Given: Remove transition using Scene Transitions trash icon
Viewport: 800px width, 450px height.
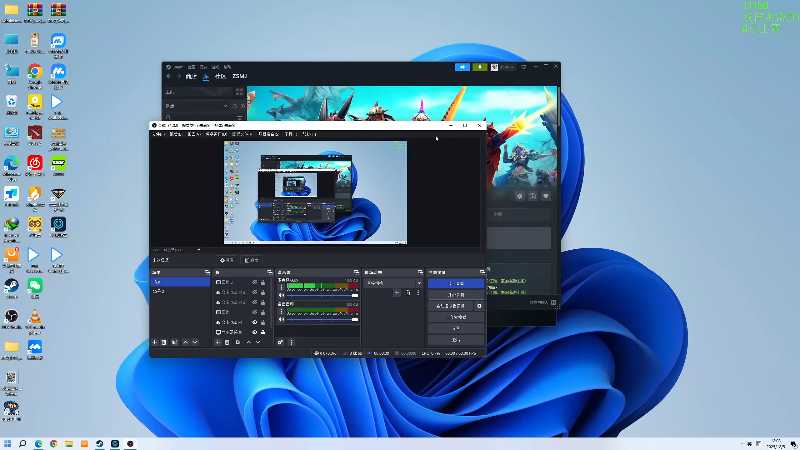Looking at the screenshot, I should point(408,293).
